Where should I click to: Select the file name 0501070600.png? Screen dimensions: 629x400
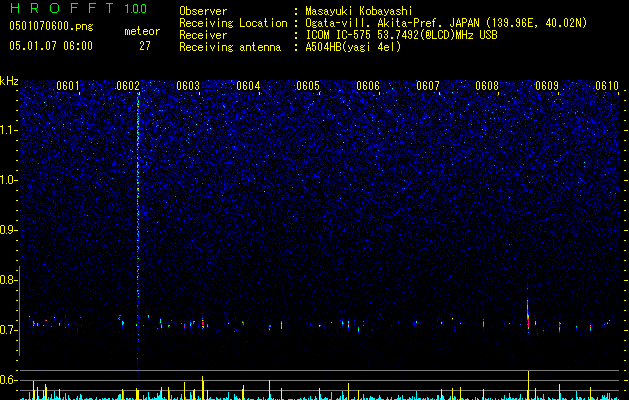coord(51,26)
